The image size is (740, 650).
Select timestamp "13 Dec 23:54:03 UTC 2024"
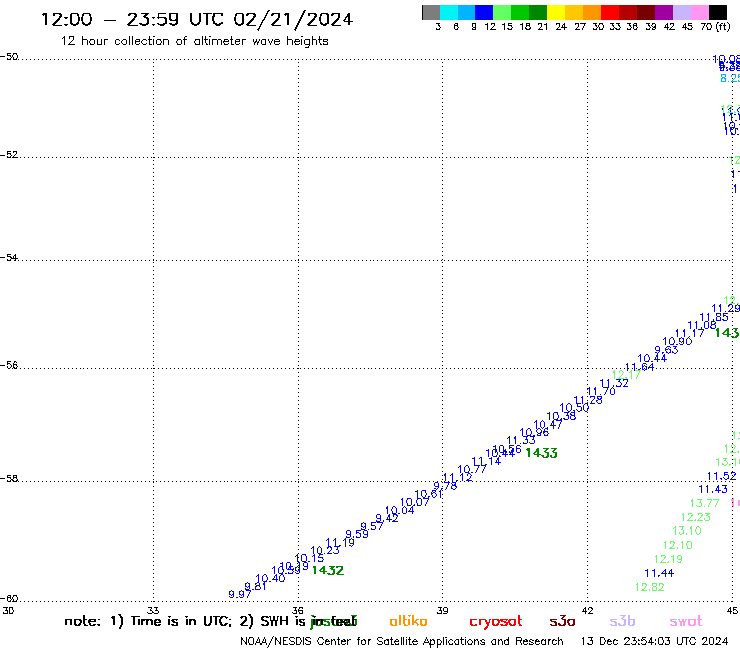pos(655,641)
